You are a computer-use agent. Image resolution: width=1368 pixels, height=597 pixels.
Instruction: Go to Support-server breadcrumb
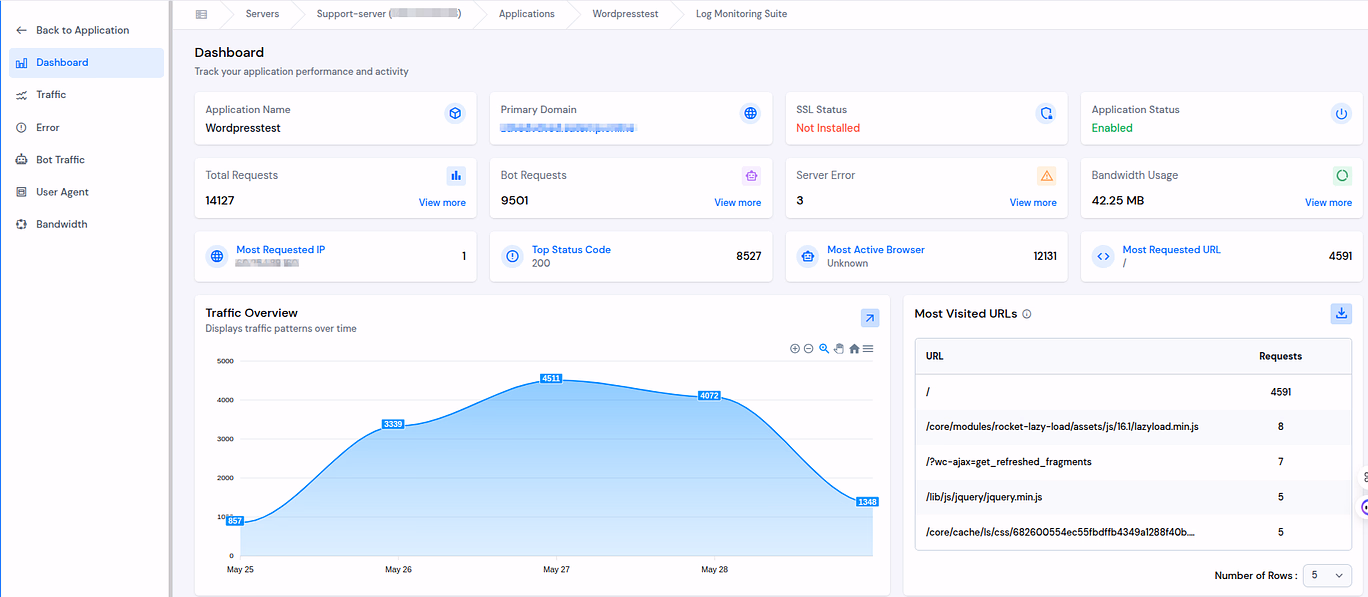(388, 14)
